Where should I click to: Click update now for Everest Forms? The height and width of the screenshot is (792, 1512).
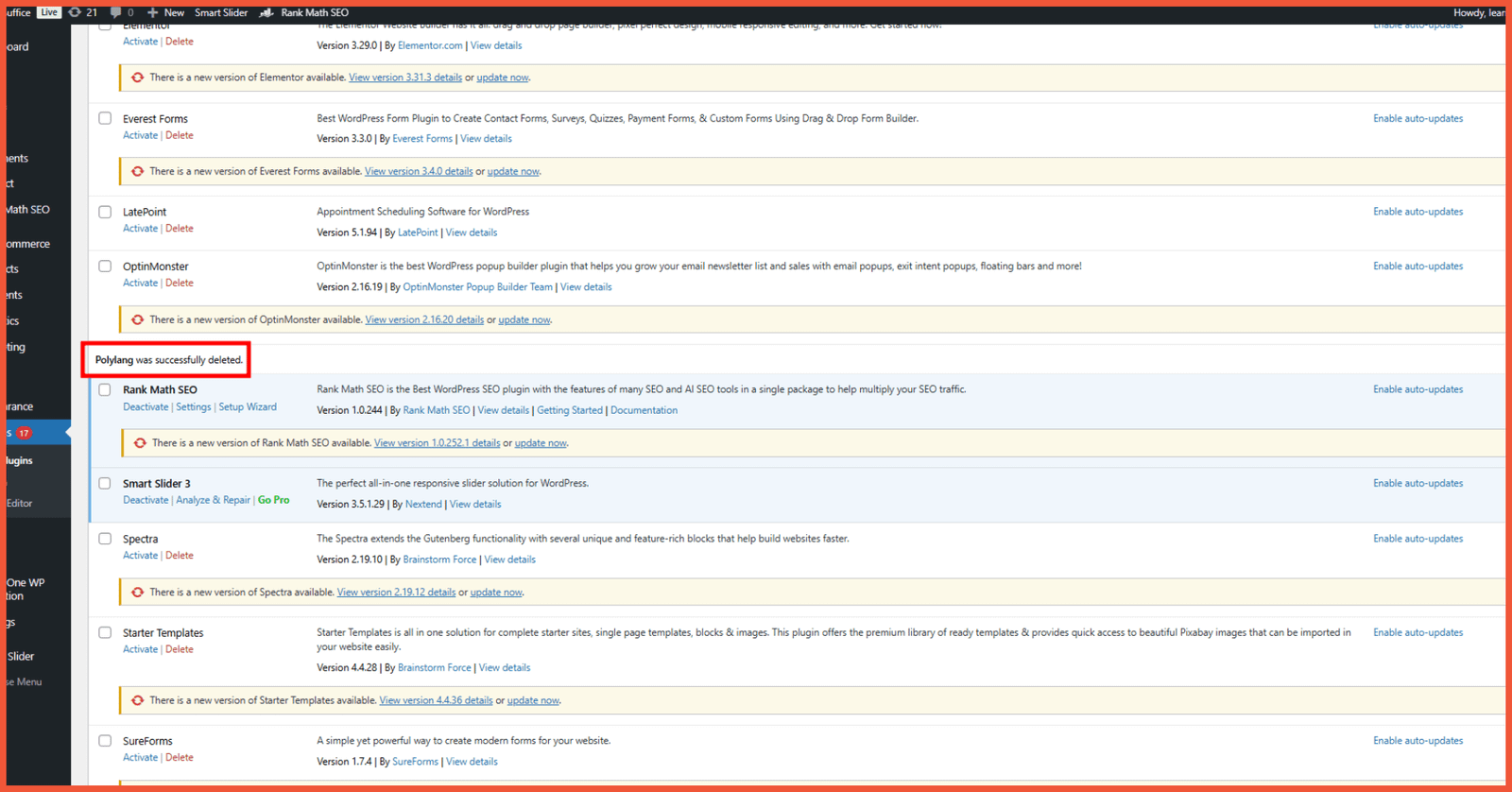[x=513, y=171]
